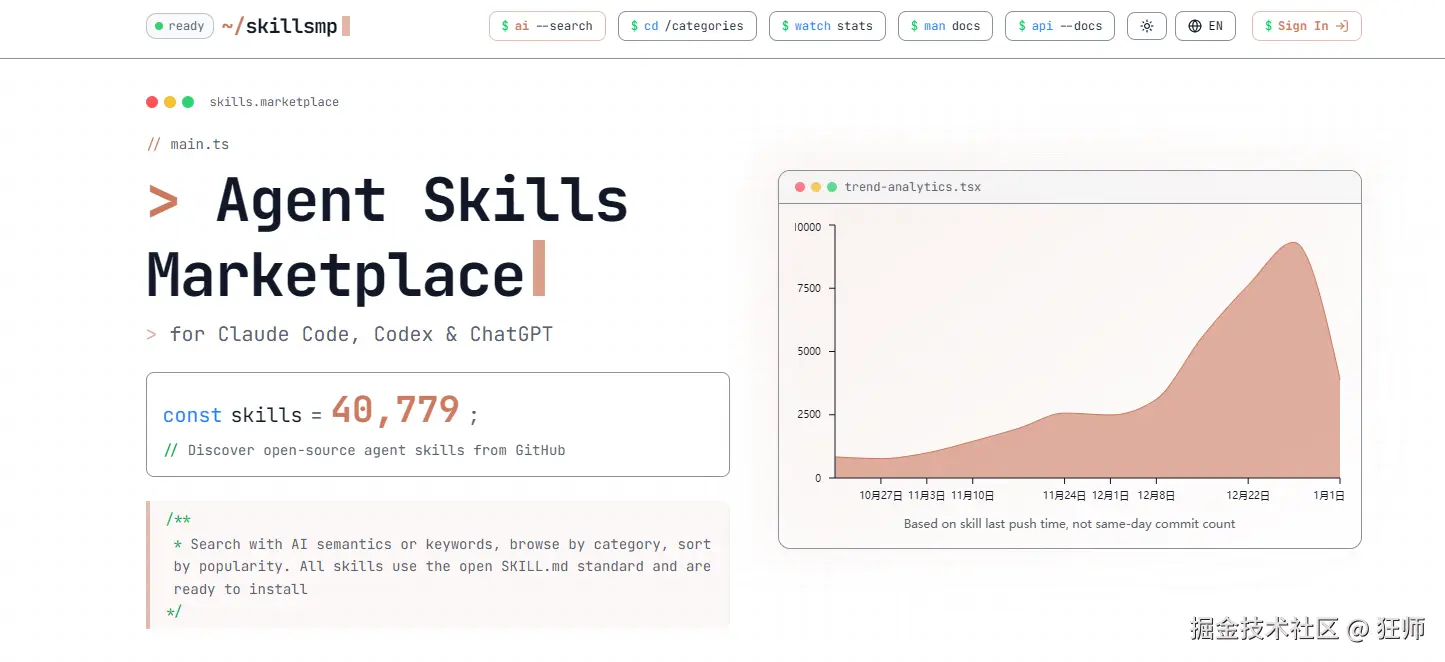Click the 12月22日 axis label

point(1248,495)
